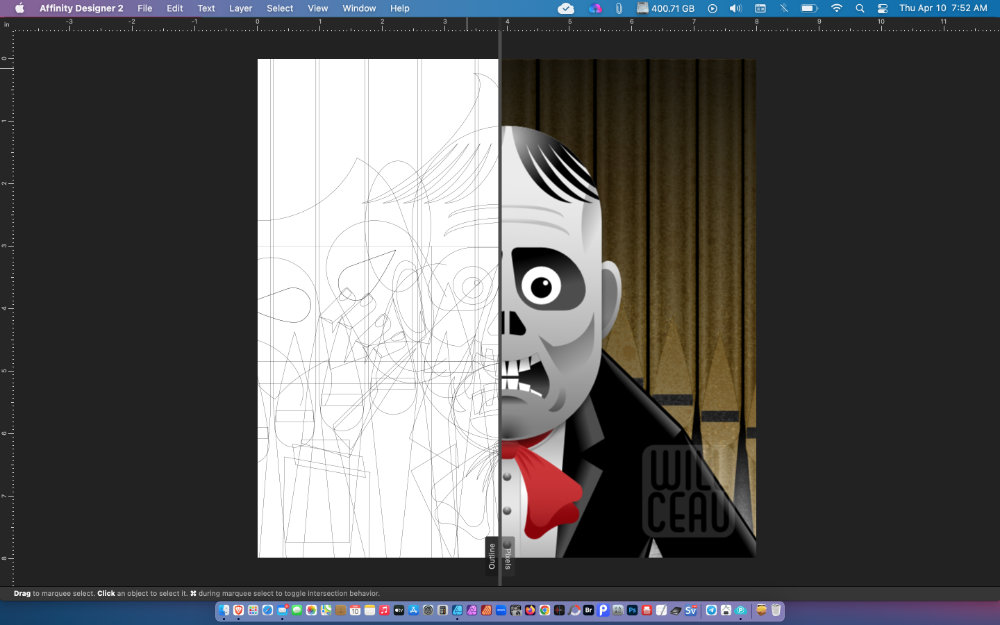The width and height of the screenshot is (1000, 625).
Task: Open Affinity Designer from the Dock
Action: coord(457,610)
